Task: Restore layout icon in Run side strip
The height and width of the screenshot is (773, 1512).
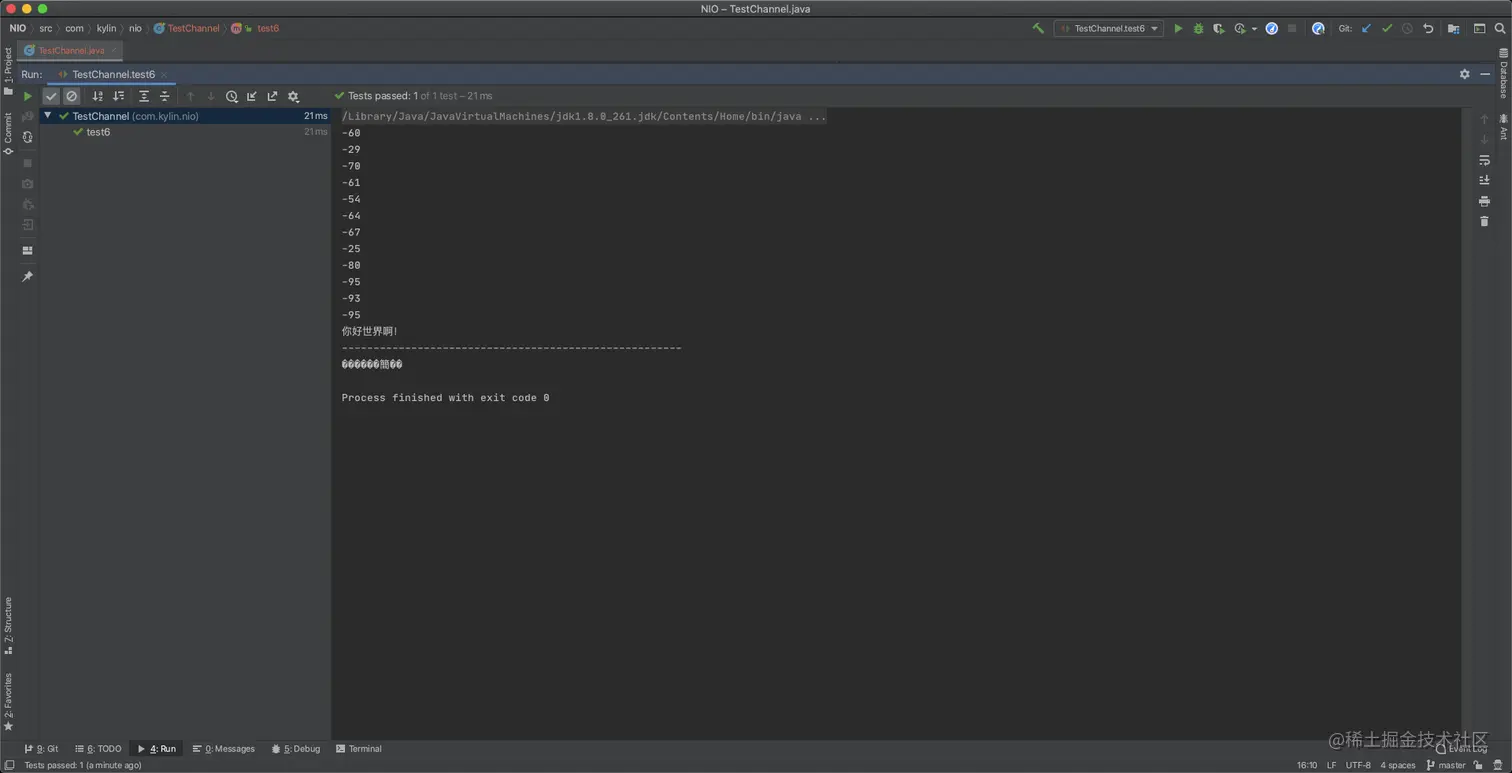Action: click(x=27, y=250)
